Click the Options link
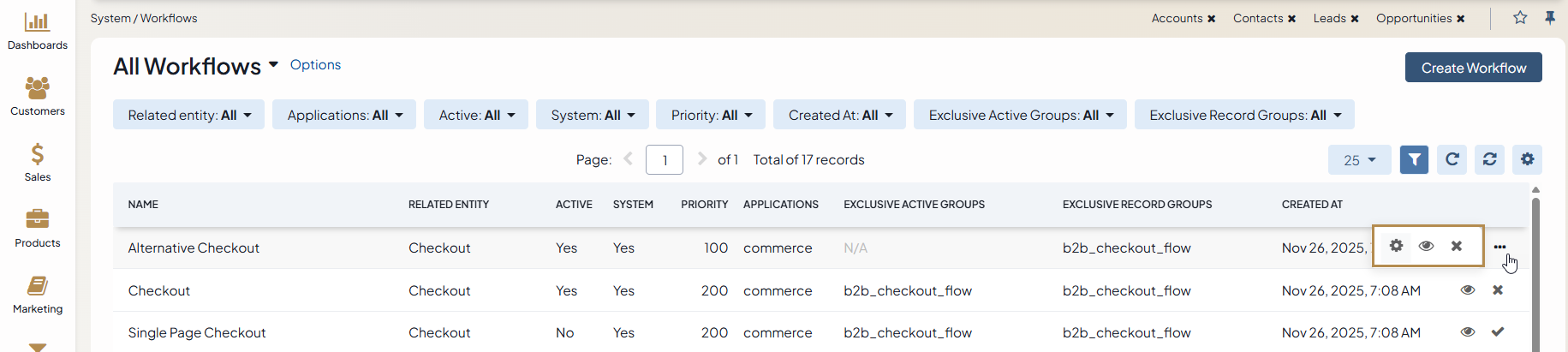 pyautogui.click(x=315, y=65)
